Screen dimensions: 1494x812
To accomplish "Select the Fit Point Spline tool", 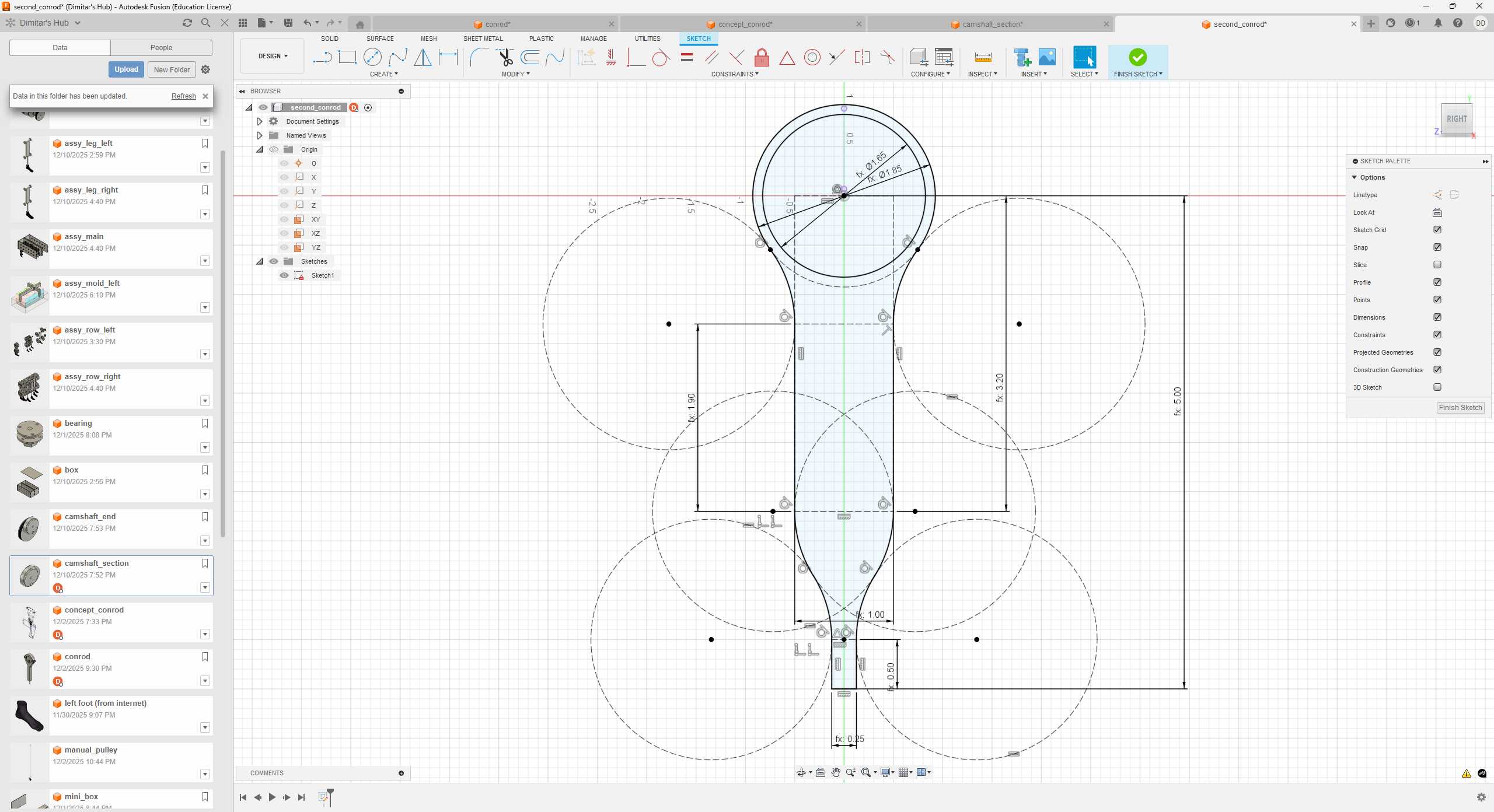I will [399, 57].
